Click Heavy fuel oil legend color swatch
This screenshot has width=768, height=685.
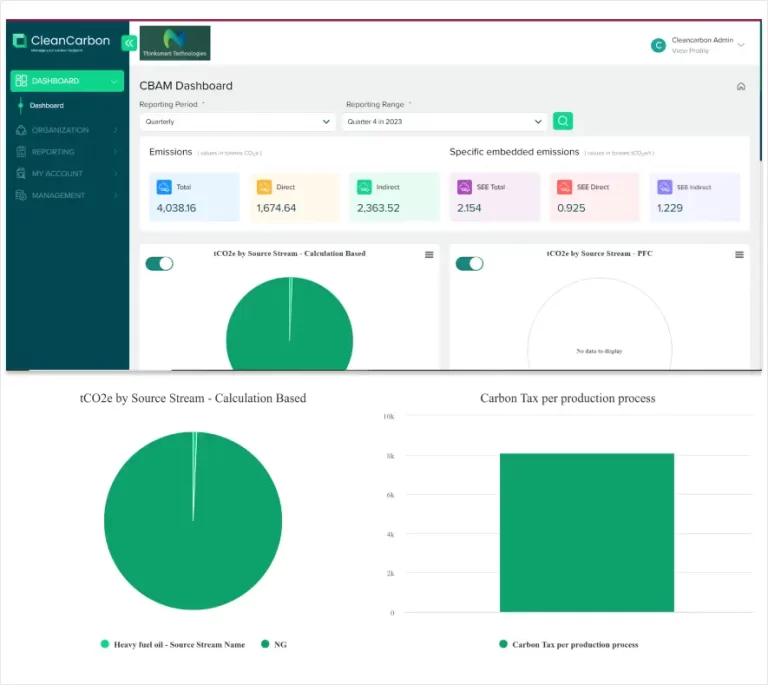pos(105,644)
